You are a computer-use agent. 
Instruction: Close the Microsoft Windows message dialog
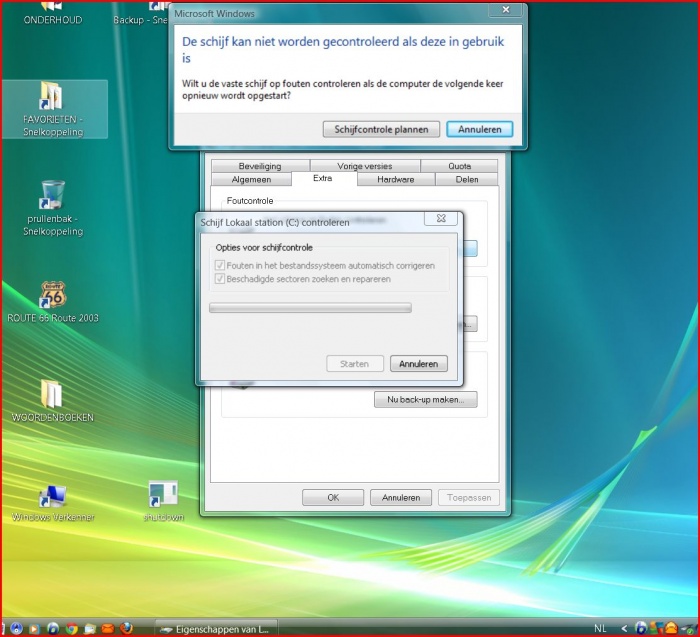coord(505,9)
